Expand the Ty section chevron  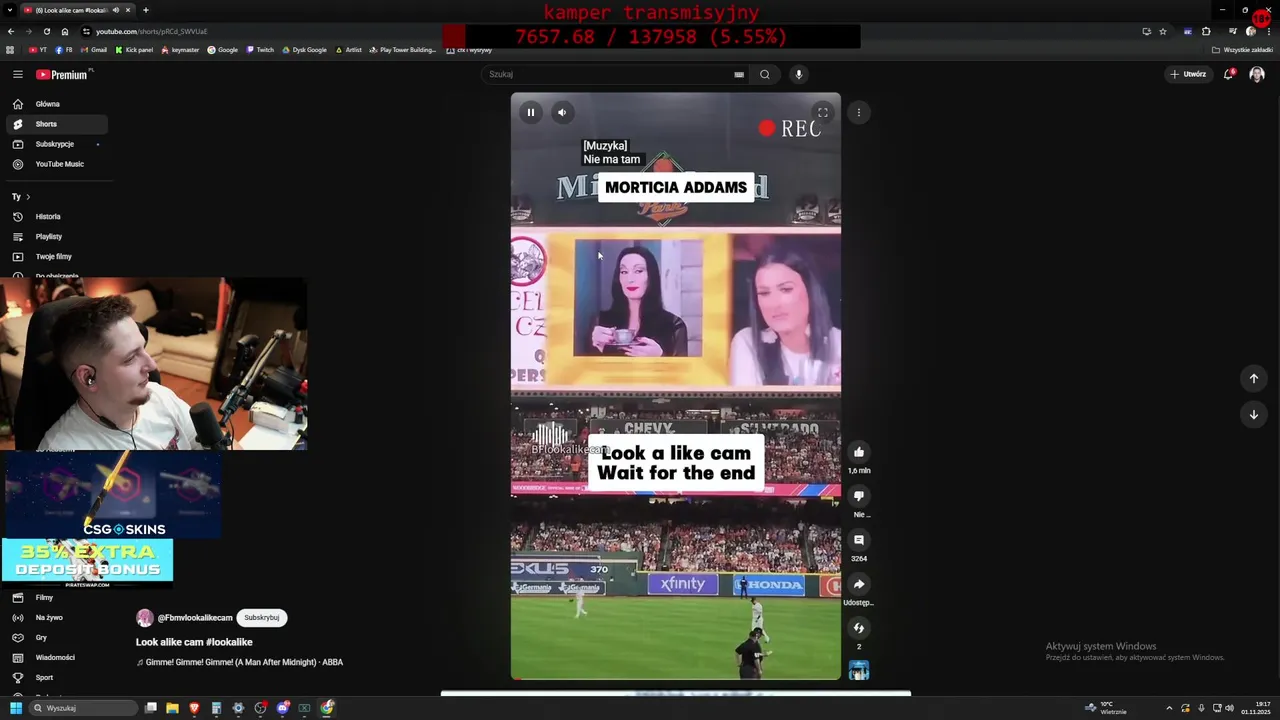pyautogui.click(x=28, y=197)
